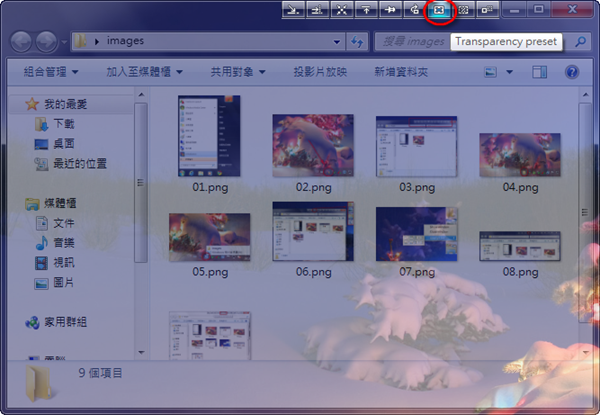Toggle the preview pane button

tap(540, 72)
